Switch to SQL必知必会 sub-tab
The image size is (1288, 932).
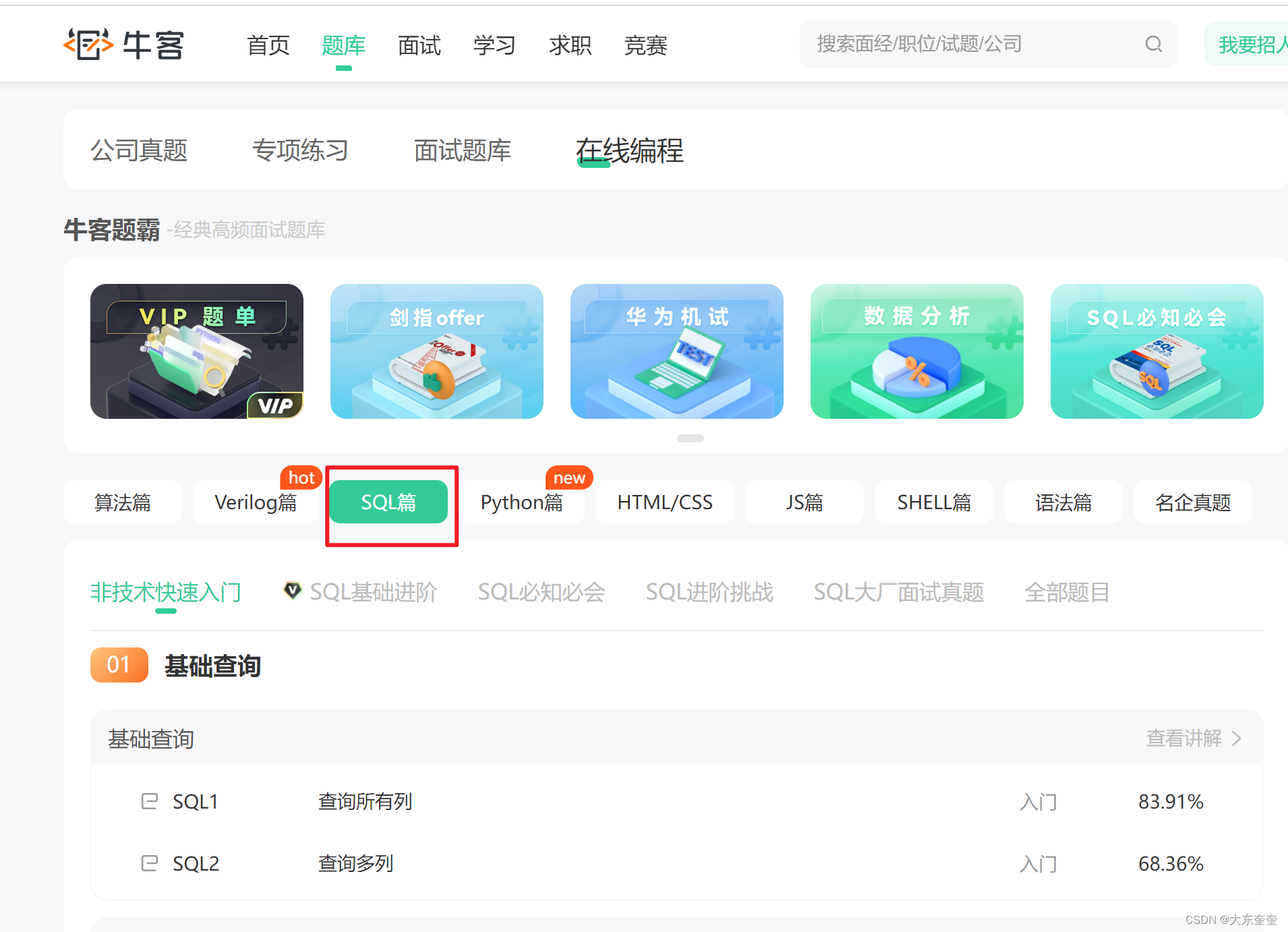(541, 591)
